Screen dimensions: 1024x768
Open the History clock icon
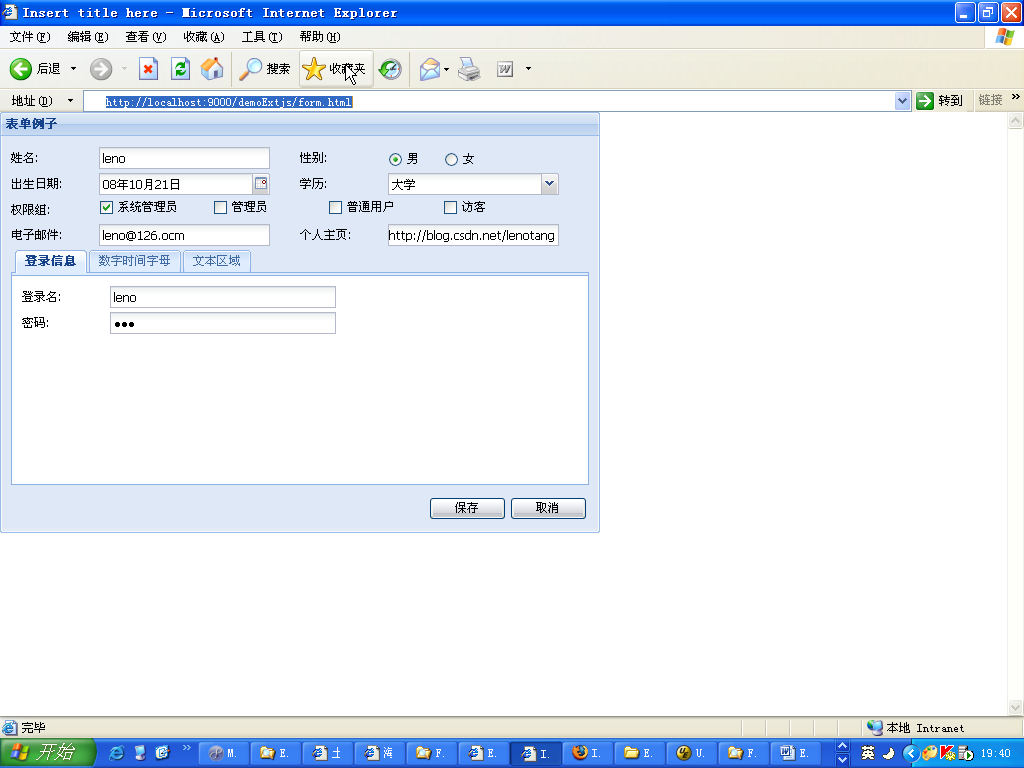(391, 69)
